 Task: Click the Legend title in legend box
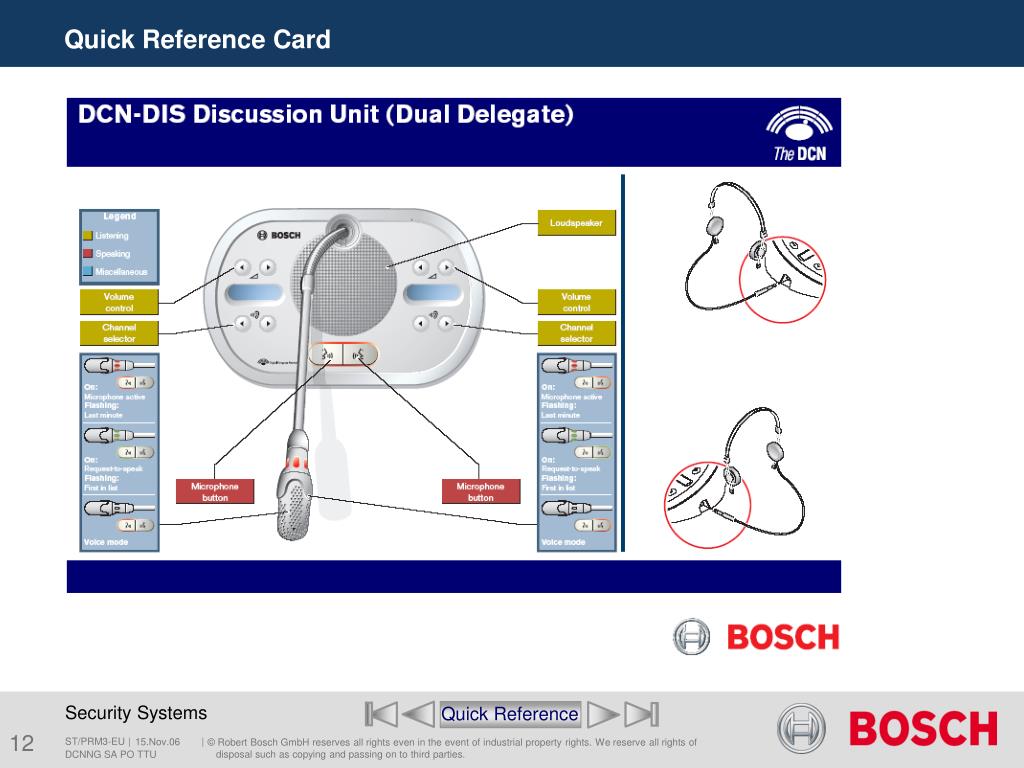coord(120,216)
